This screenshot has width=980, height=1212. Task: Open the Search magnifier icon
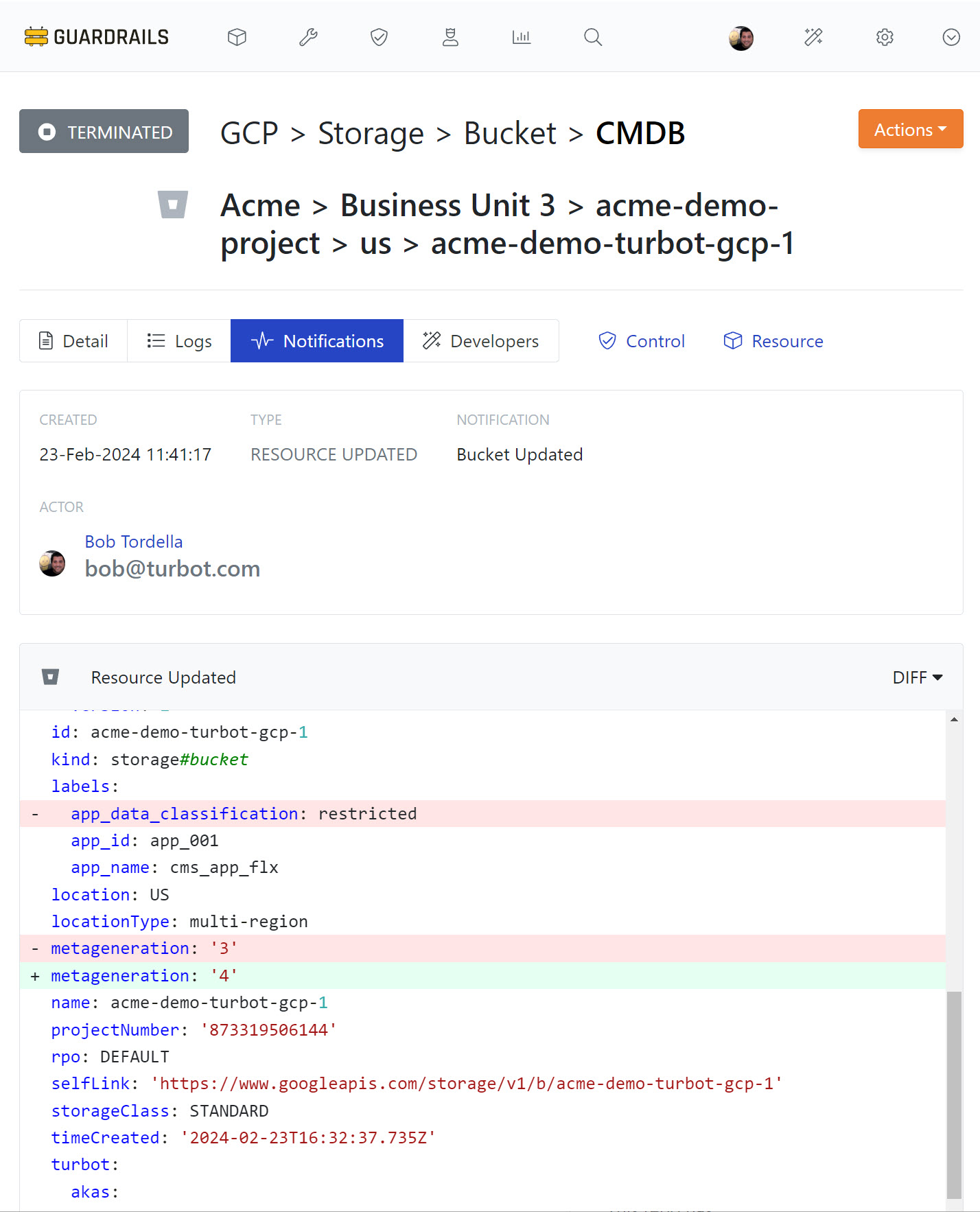point(593,36)
